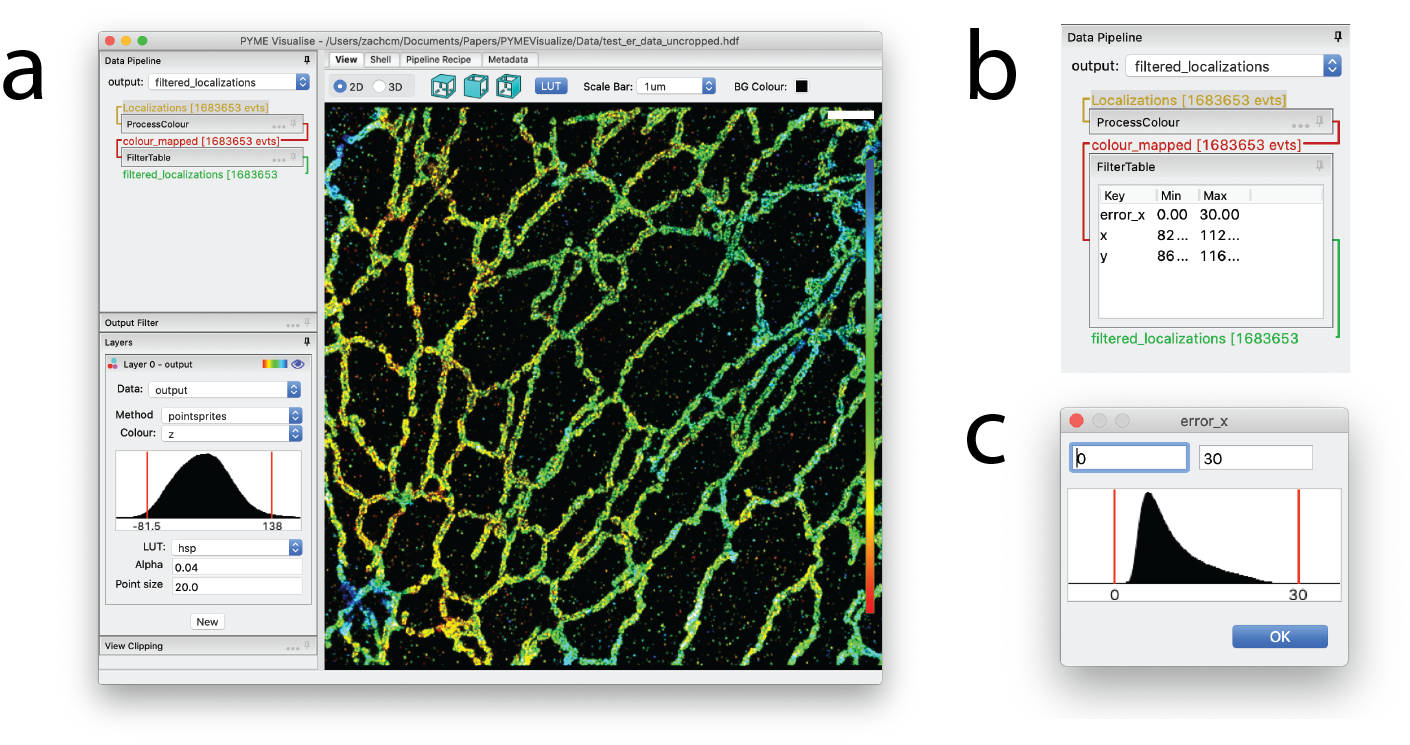1410x745 pixels.
Task: Select the 2D radio button
Action: (x=341, y=87)
